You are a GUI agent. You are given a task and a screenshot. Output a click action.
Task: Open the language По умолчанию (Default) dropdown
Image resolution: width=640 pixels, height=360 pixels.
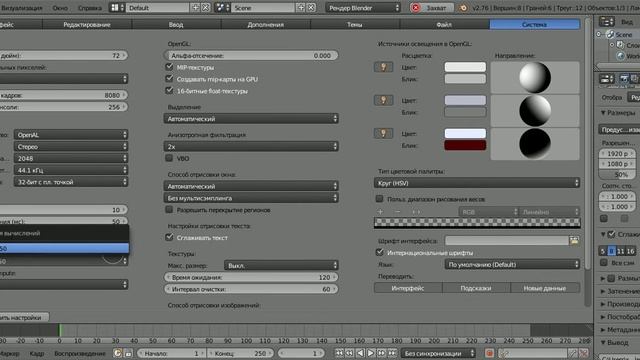tap(512, 264)
